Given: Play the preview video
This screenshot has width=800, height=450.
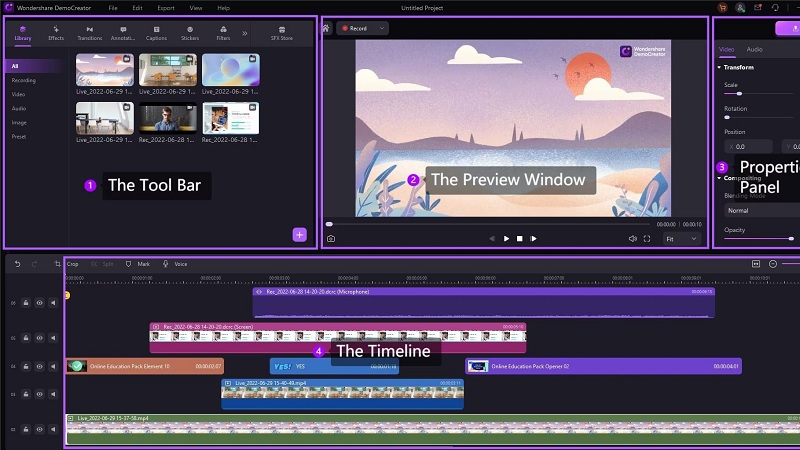Looking at the screenshot, I should (506, 239).
